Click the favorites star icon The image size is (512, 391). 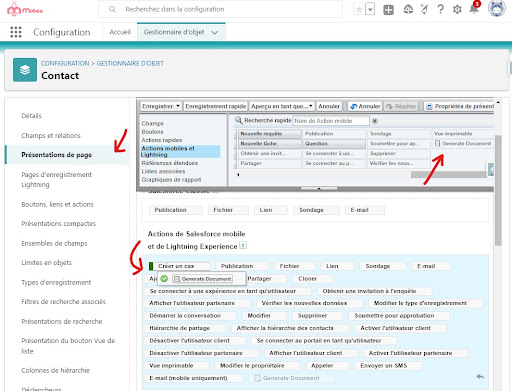[359, 9]
